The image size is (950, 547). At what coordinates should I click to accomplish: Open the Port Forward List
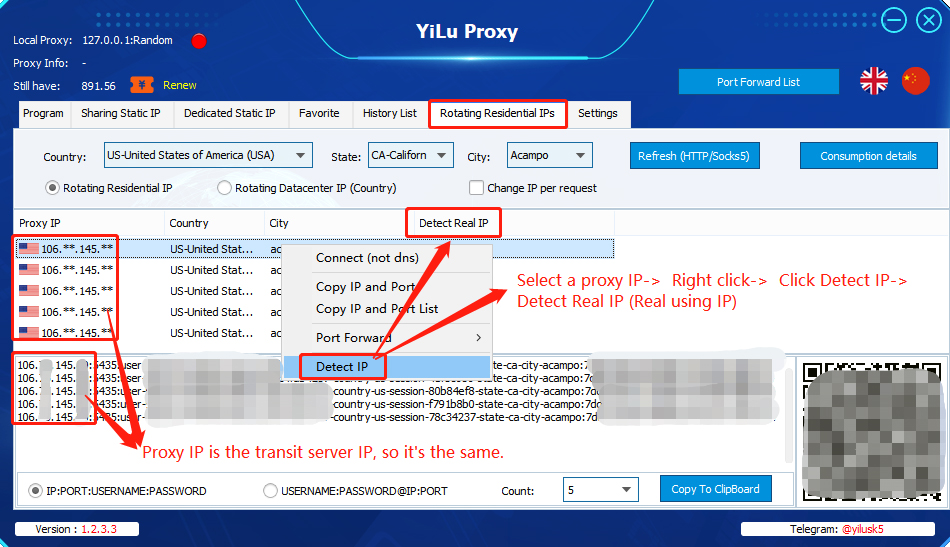[x=759, y=82]
